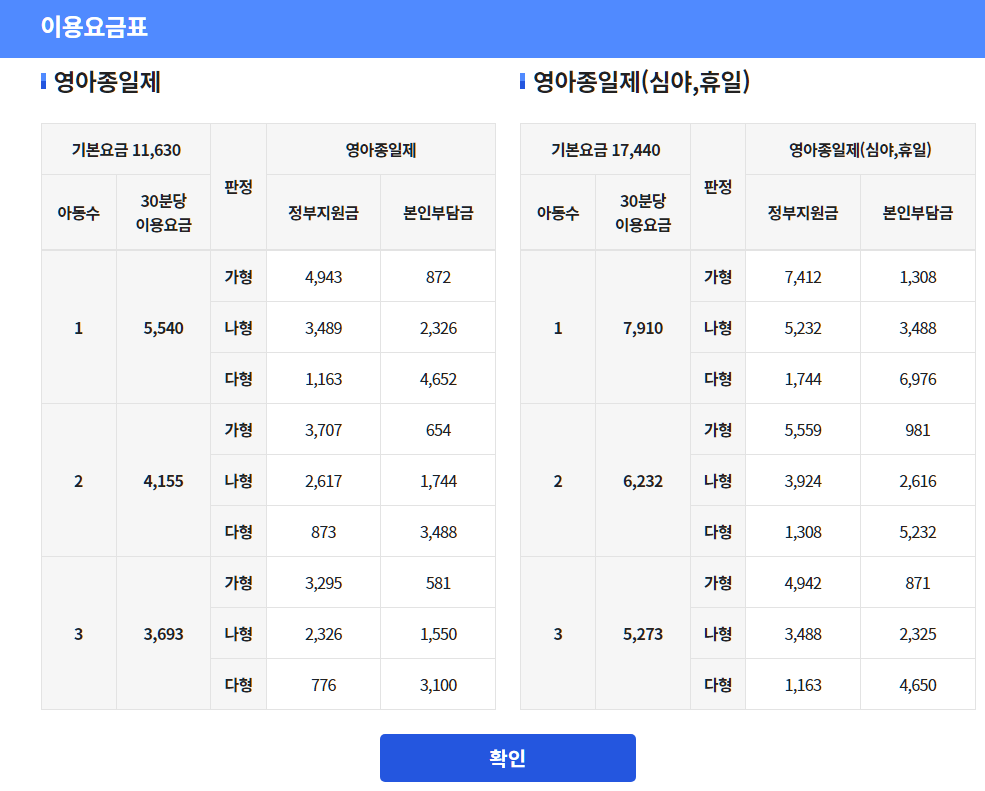
Task: Click the 7,910 fee per 30 minutes cell
Action: coord(643,327)
